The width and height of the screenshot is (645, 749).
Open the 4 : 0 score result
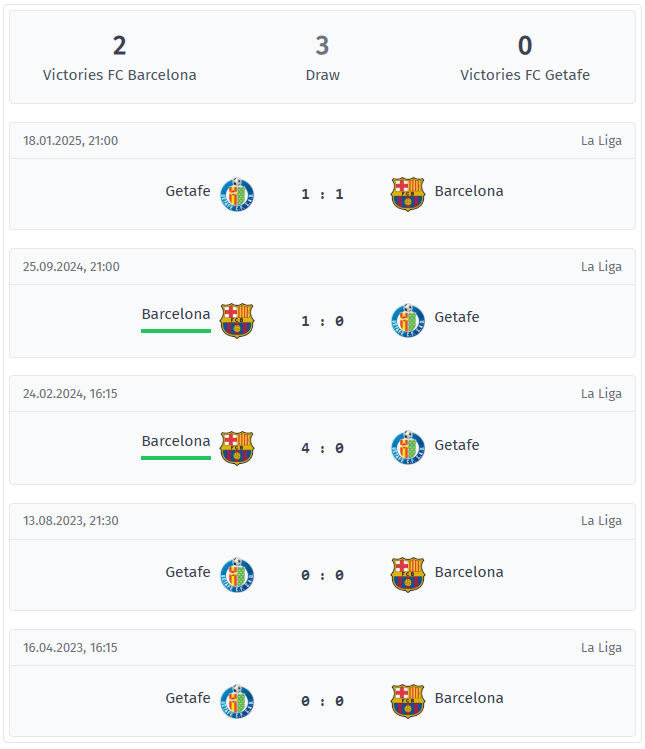[x=322, y=448]
